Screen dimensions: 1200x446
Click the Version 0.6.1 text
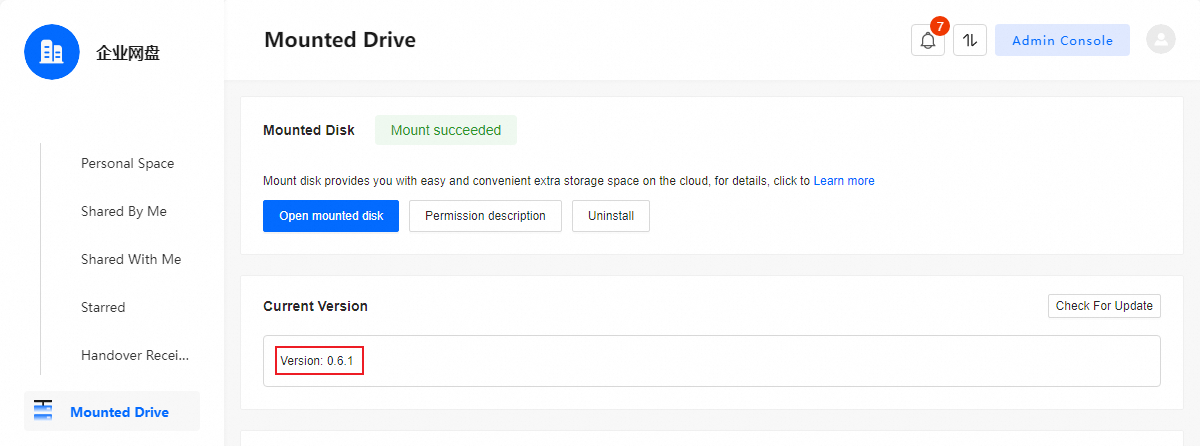click(319, 360)
